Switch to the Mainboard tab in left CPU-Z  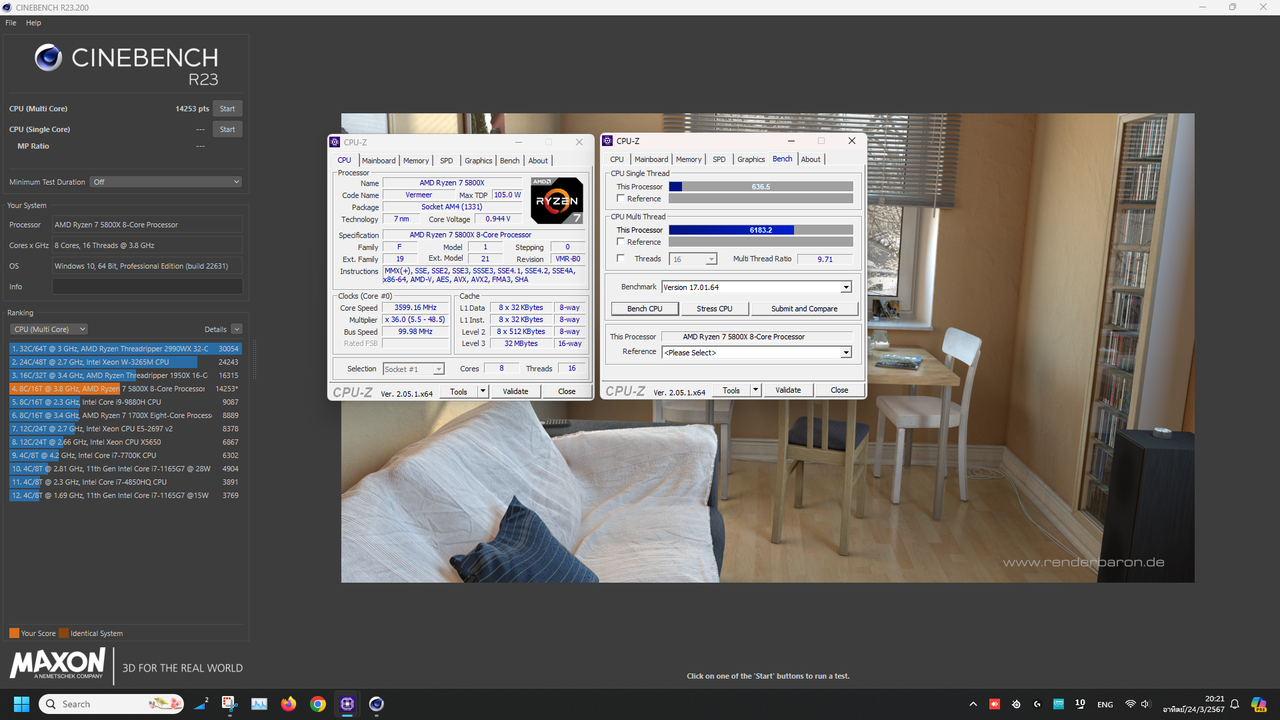point(379,160)
